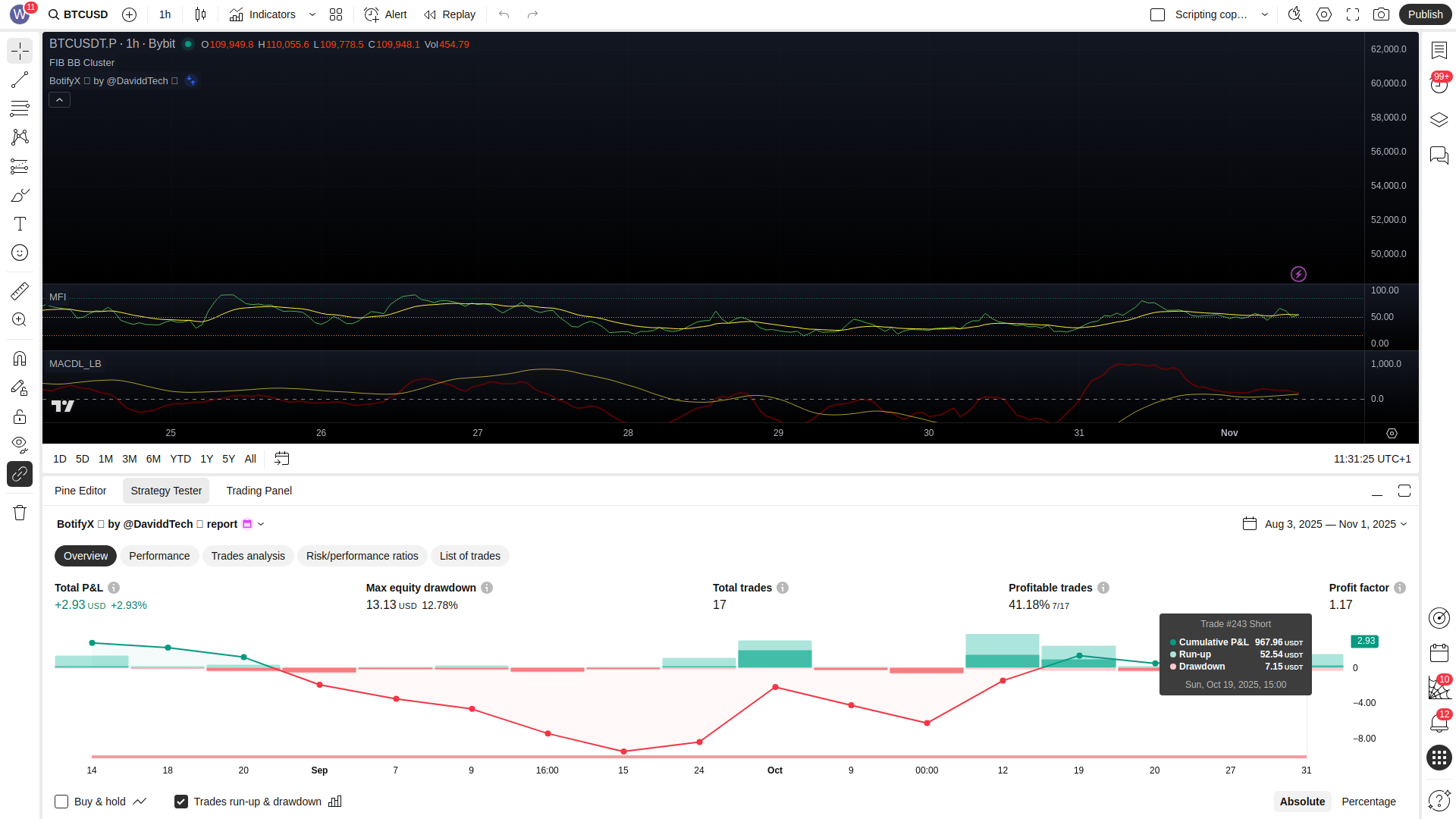Click the trash remove objects icon

click(x=20, y=513)
